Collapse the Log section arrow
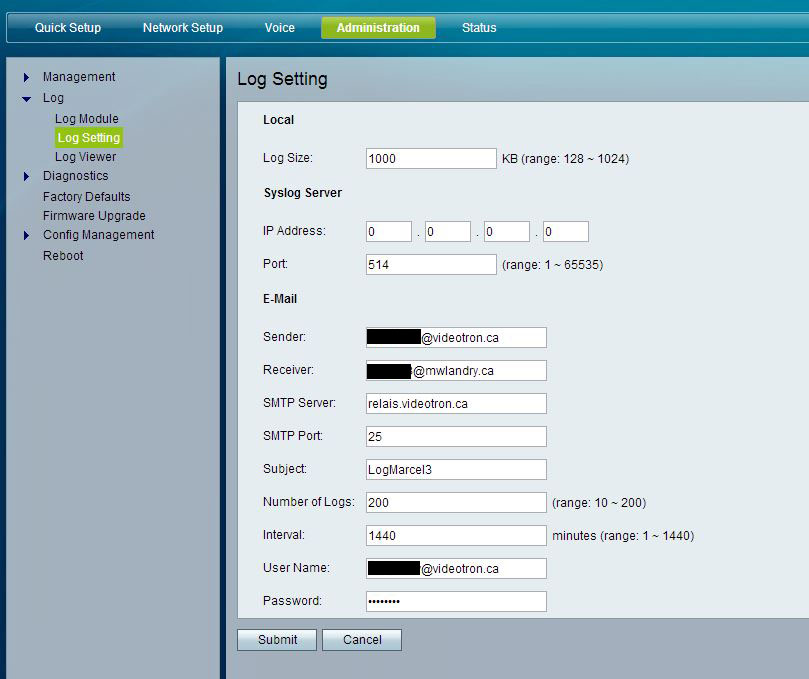The image size is (809, 679). coord(27,99)
